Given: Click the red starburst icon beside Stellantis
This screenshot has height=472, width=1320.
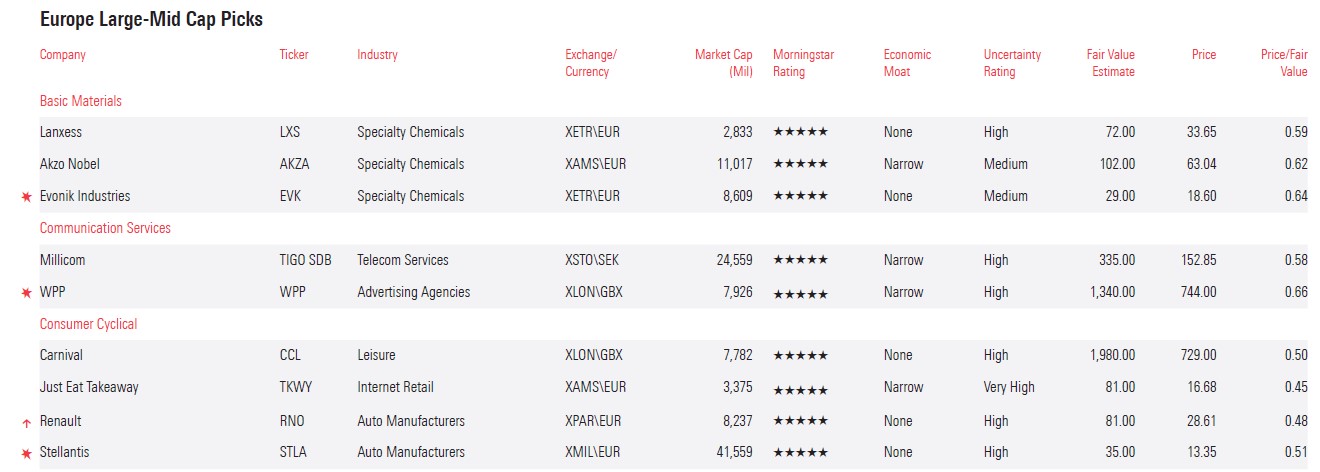Looking at the screenshot, I should tap(27, 453).
